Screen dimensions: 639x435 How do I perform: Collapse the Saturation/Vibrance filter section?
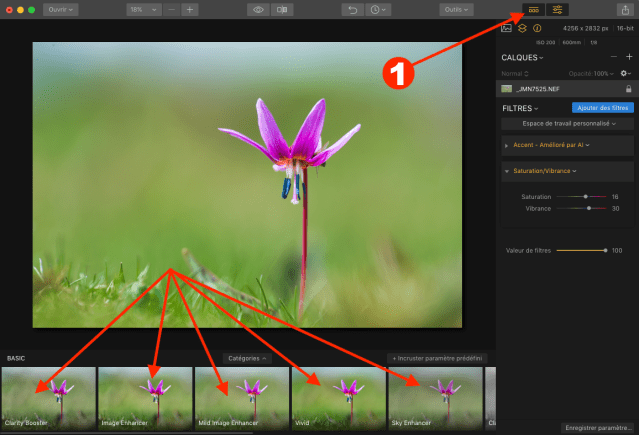(x=506, y=171)
